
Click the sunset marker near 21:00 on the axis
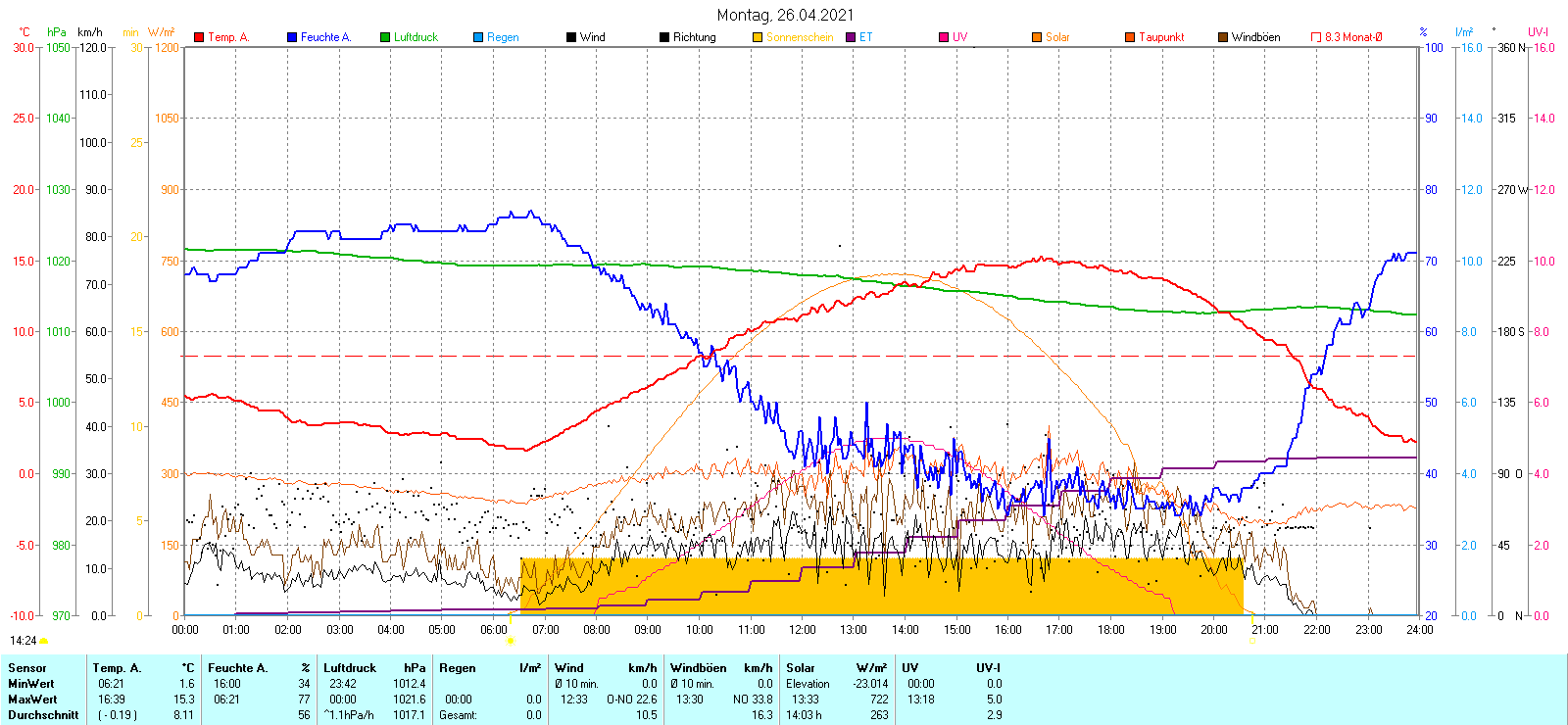[1252, 641]
